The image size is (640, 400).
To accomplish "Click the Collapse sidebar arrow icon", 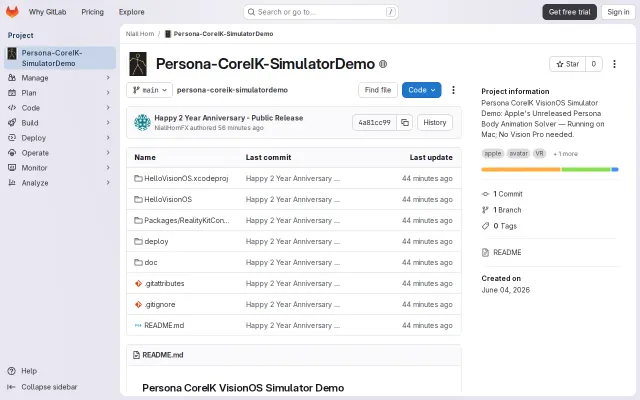I will point(11,387).
